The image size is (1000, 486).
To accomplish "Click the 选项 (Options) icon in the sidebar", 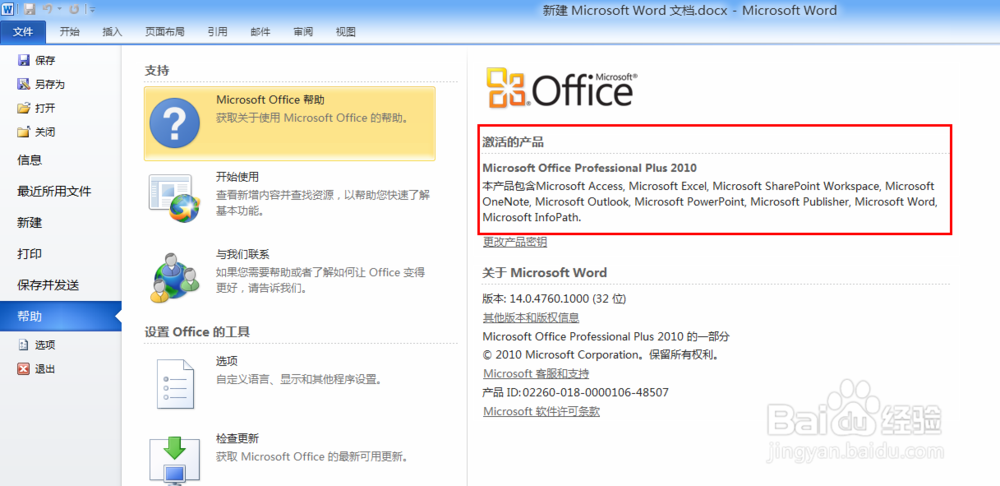I will (x=24, y=344).
